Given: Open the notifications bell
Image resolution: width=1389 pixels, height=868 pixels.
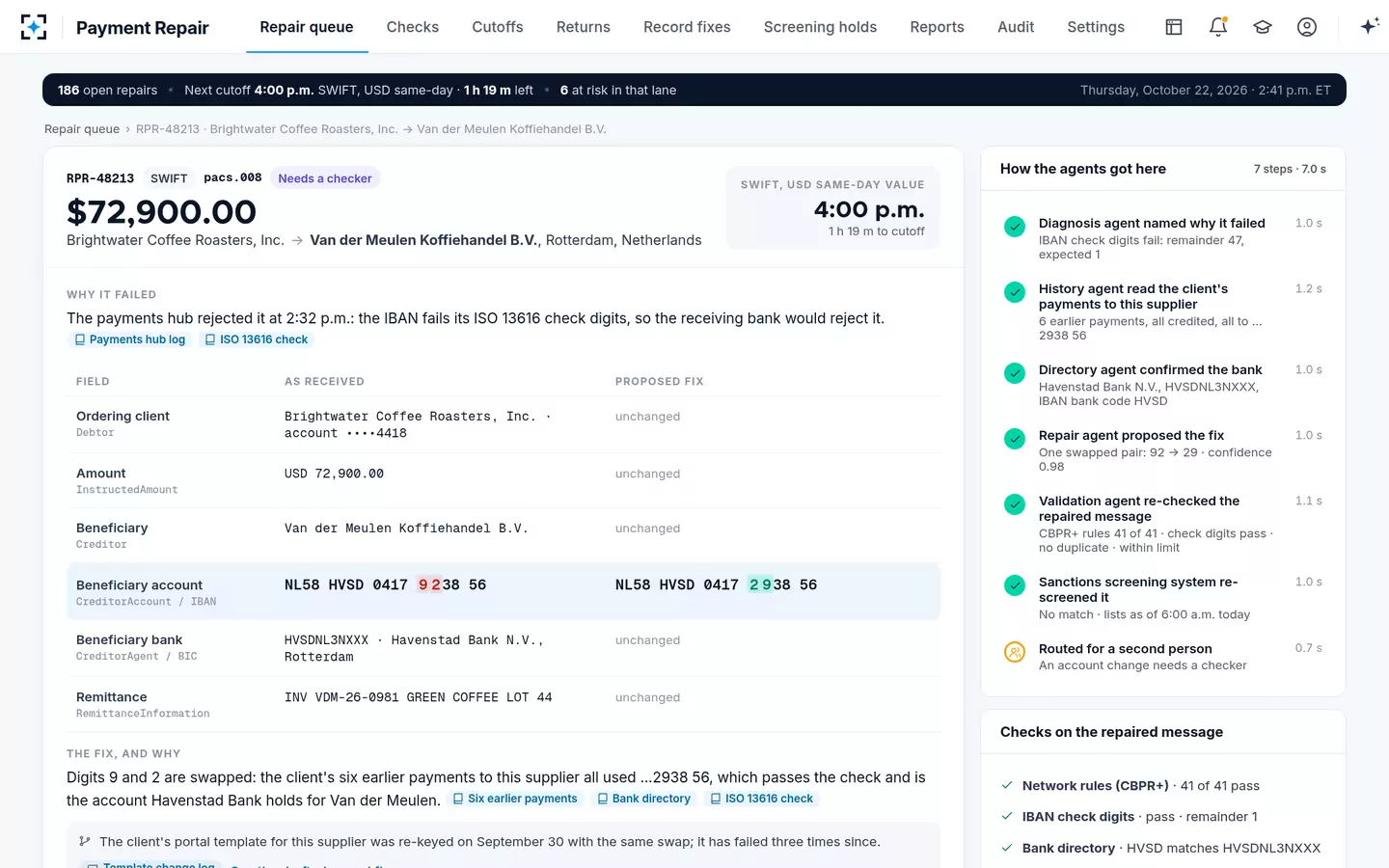Looking at the screenshot, I should (x=1218, y=27).
